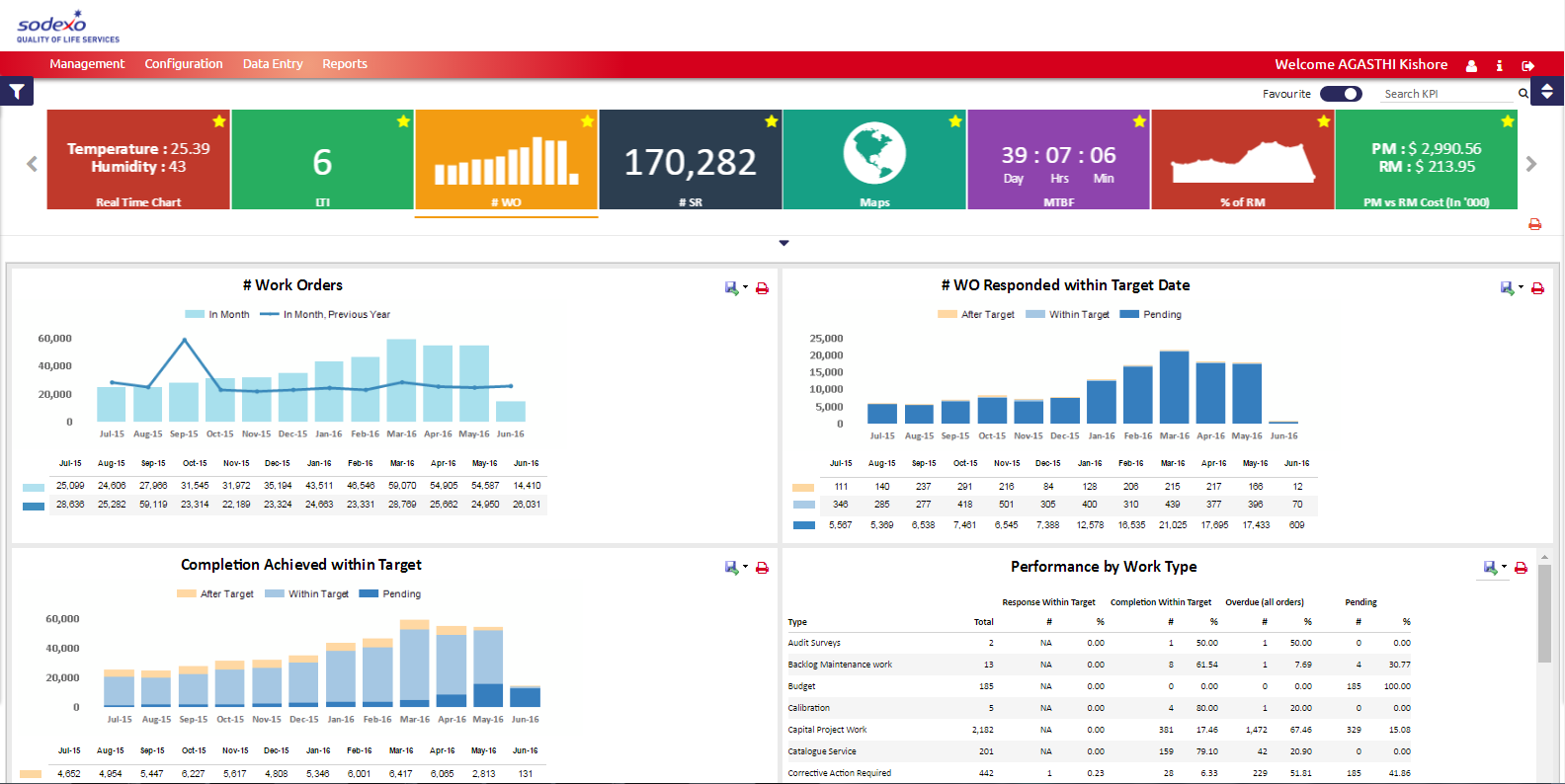Toggle the Favourite switch
1565x784 pixels.
(x=1341, y=94)
